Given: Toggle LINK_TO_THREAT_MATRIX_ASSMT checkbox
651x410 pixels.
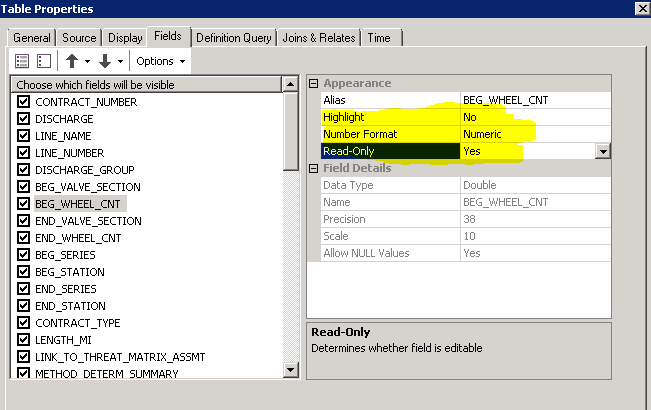Looking at the screenshot, I should tap(24, 357).
